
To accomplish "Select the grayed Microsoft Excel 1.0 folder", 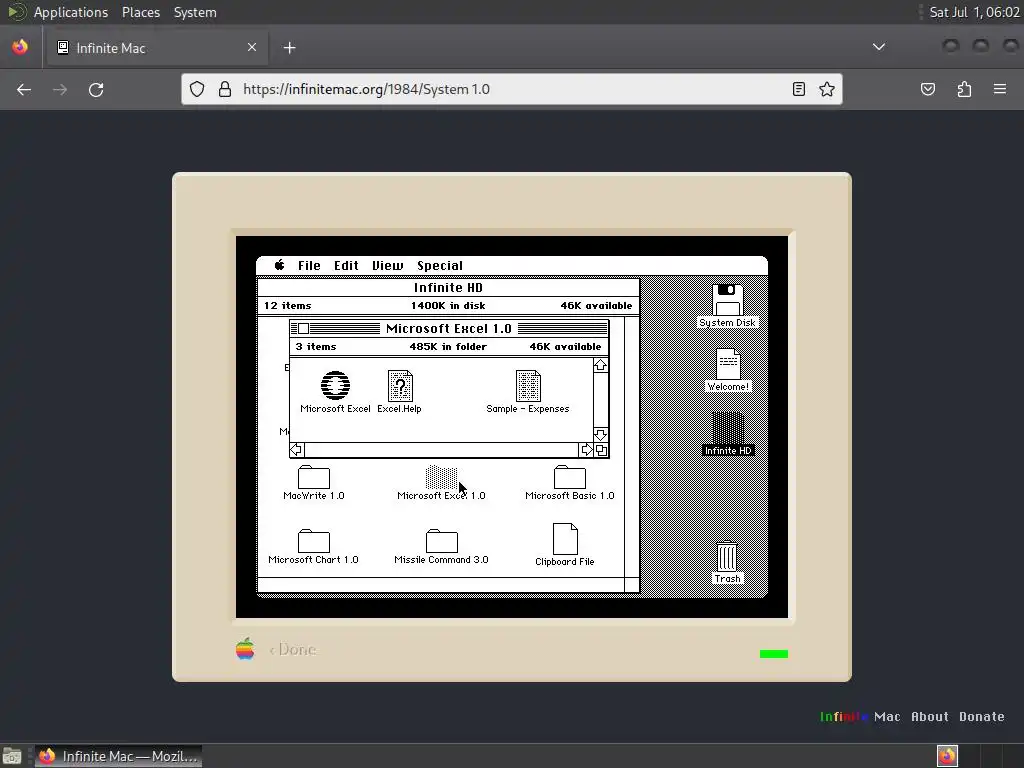I will click(441, 477).
